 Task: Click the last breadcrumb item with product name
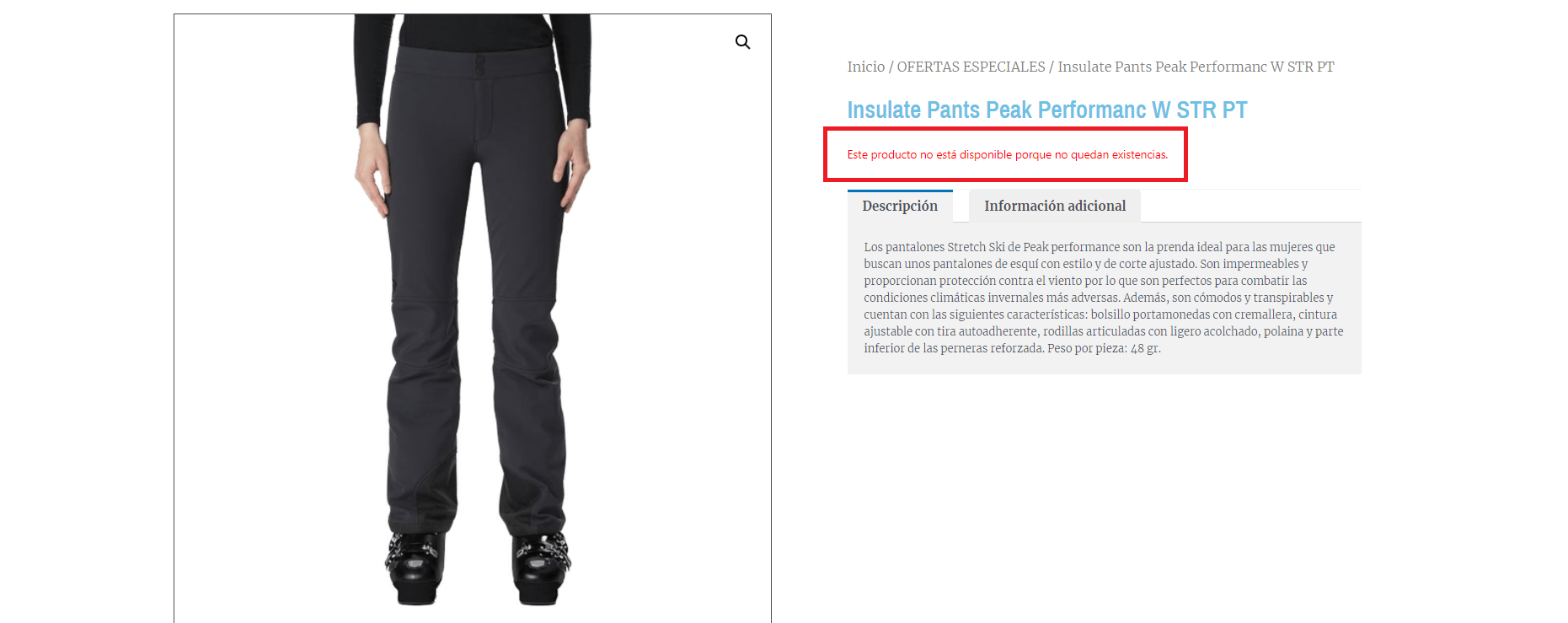1196,67
